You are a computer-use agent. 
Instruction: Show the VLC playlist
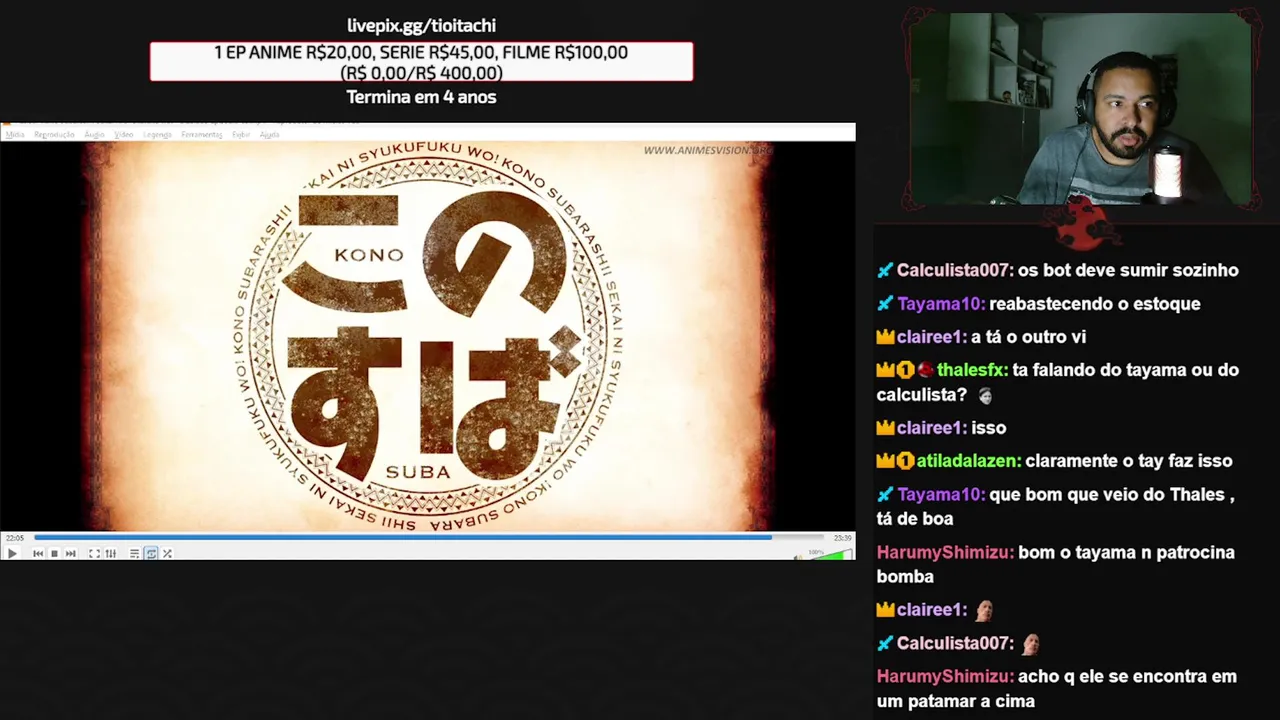click(x=134, y=553)
